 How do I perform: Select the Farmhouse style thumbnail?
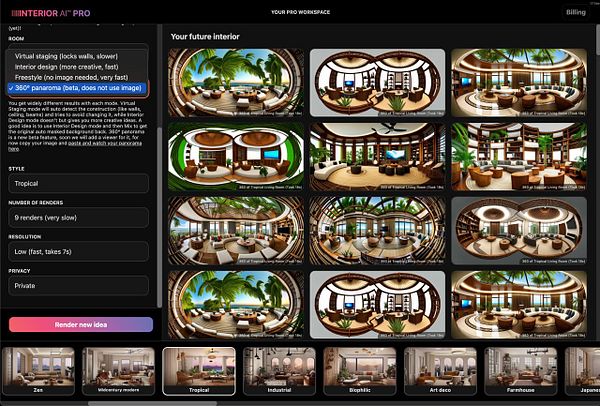pos(521,370)
